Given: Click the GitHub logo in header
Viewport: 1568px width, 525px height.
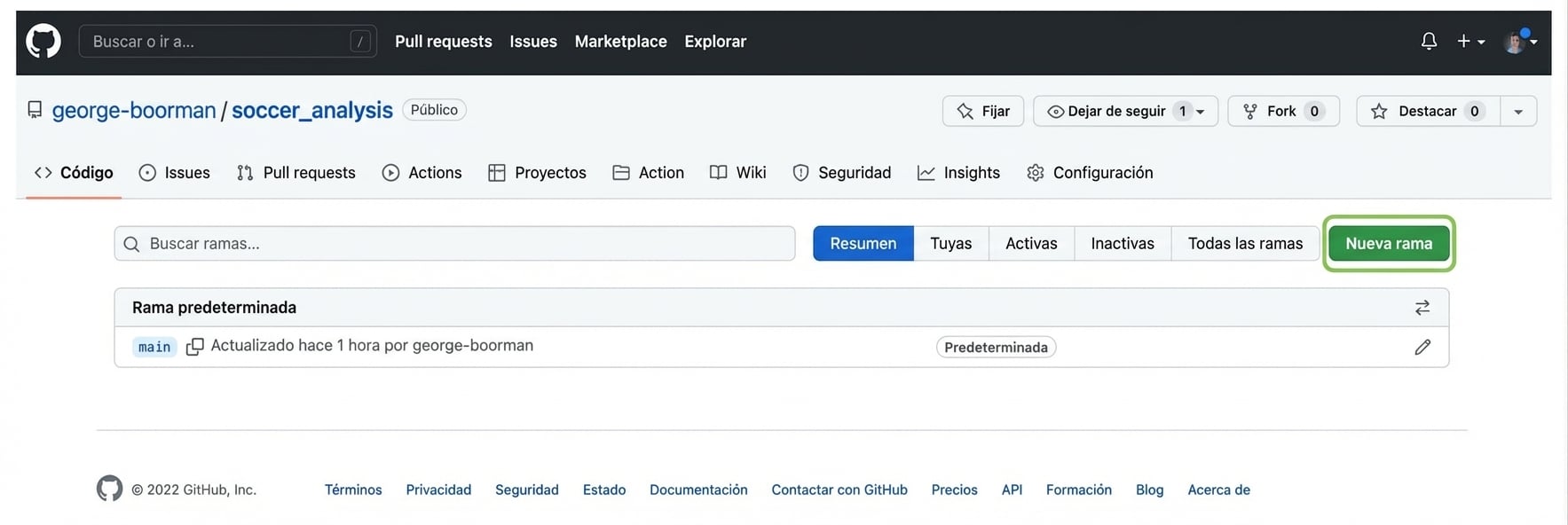Looking at the screenshot, I should click(43, 42).
